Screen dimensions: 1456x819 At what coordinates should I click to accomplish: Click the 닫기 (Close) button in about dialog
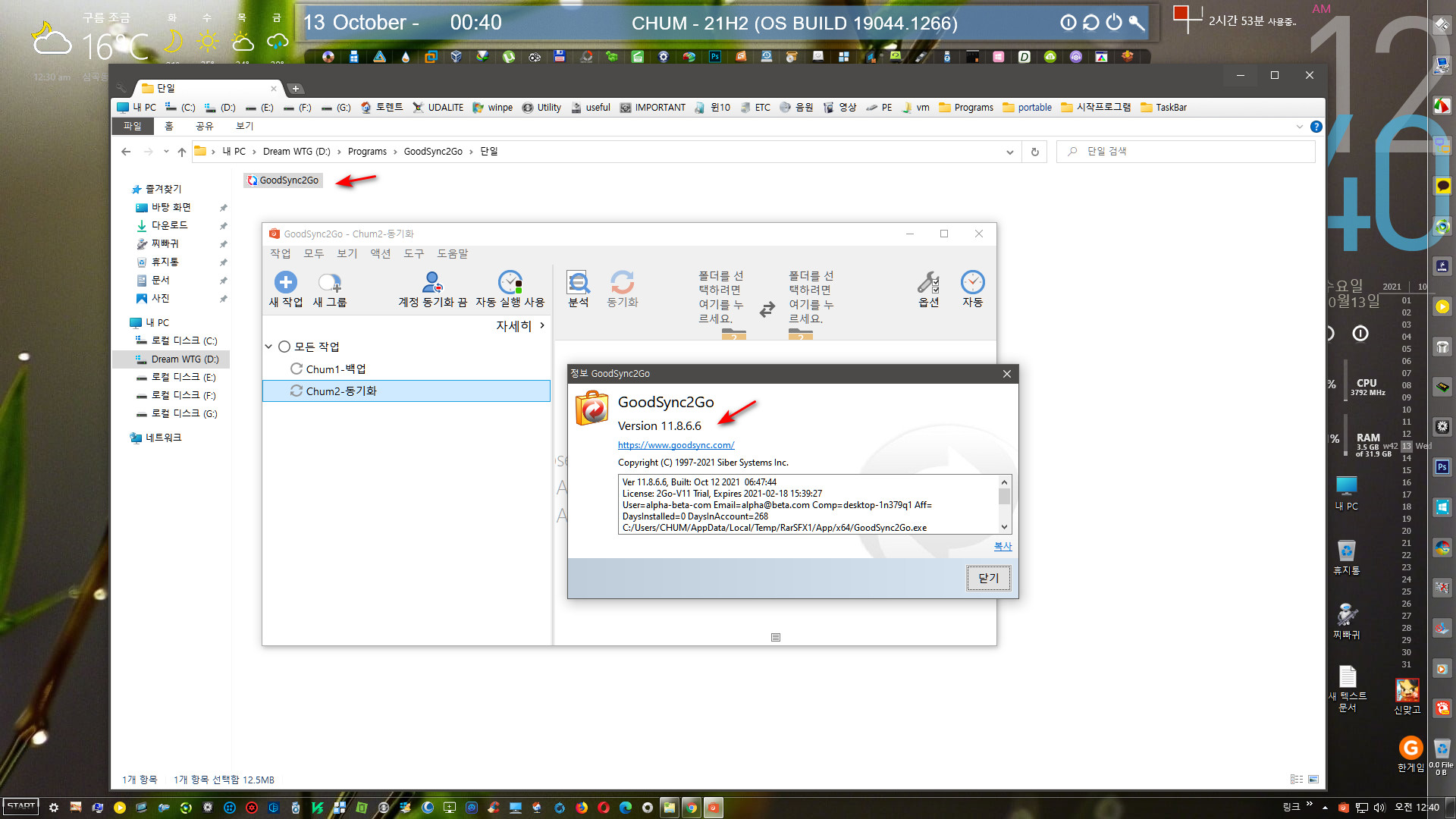click(987, 577)
